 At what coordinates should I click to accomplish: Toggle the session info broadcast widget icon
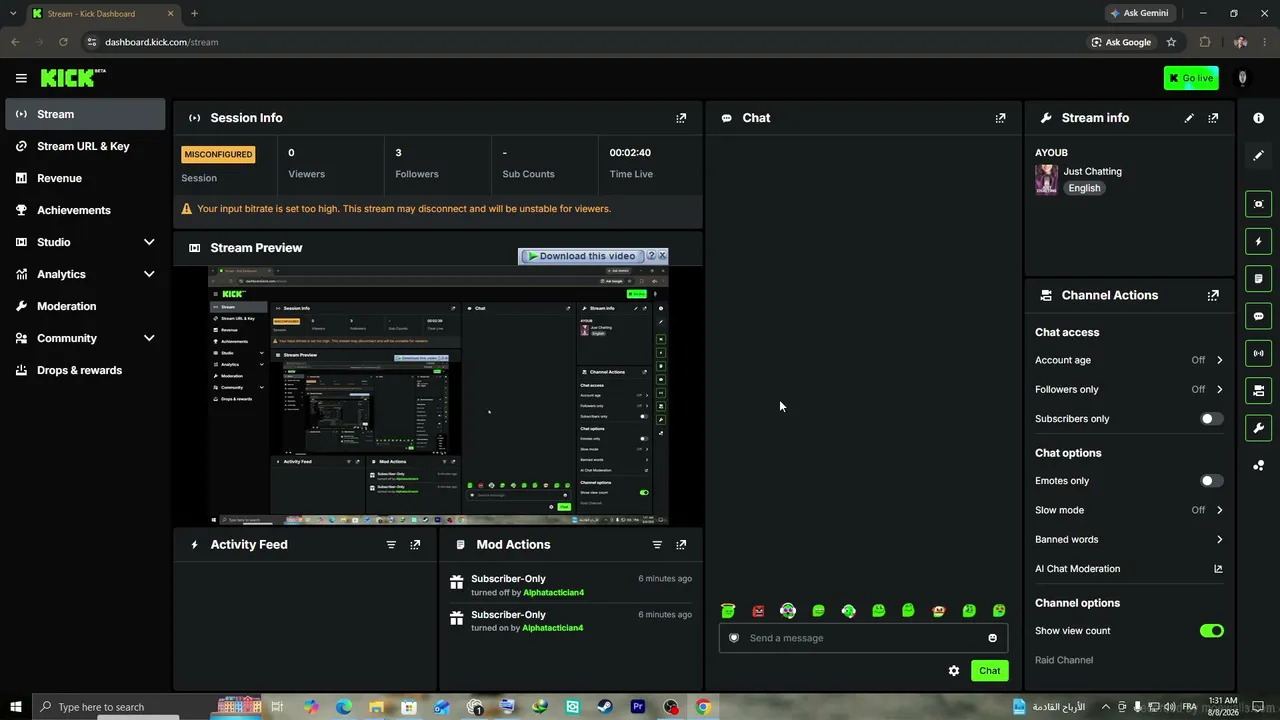(1258, 353)
